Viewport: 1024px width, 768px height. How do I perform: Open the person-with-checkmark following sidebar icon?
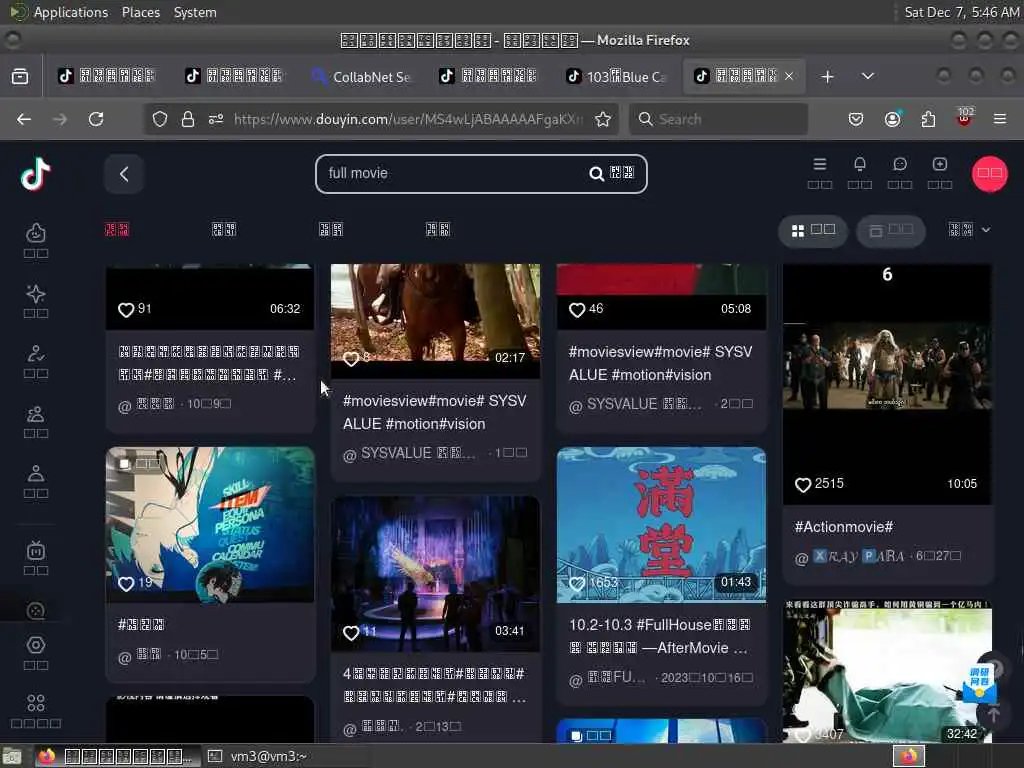[36, 353]
